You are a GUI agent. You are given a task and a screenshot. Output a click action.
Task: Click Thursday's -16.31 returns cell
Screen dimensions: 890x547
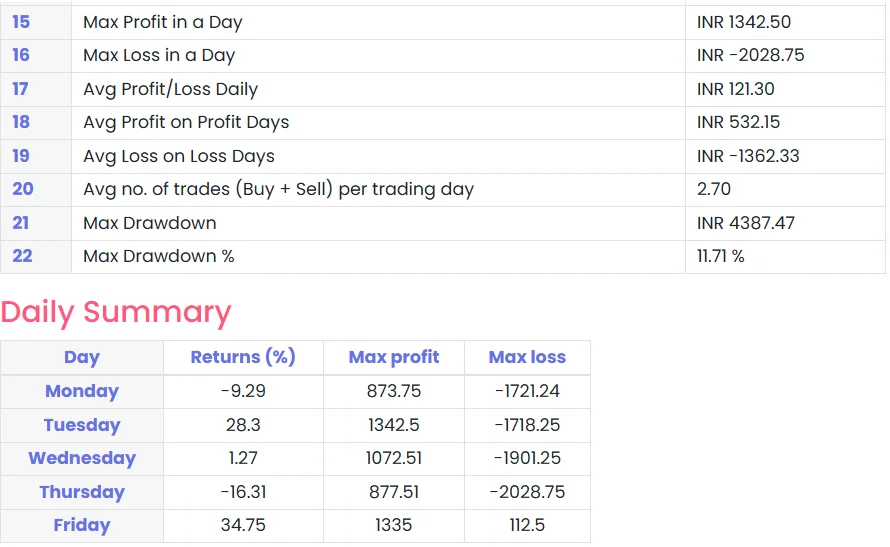243,492
